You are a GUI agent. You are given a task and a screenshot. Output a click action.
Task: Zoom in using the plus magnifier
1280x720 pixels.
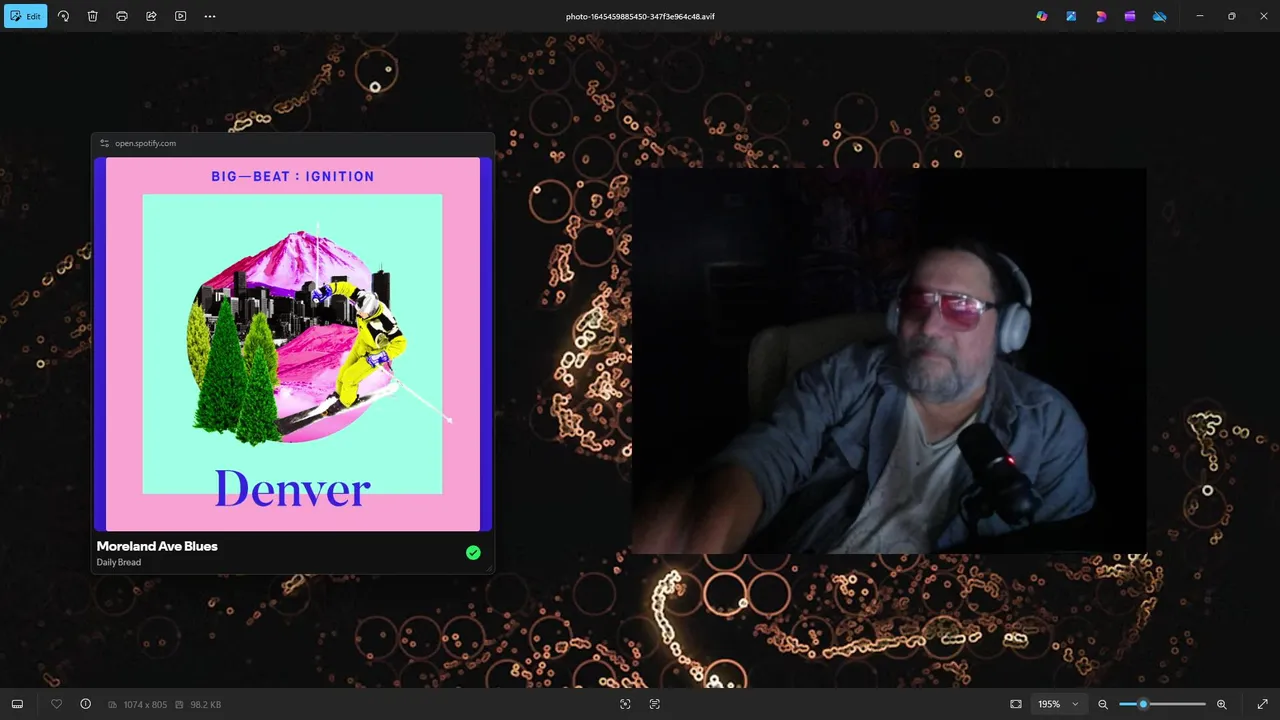pyautogui.click(x=1221, y=704)
